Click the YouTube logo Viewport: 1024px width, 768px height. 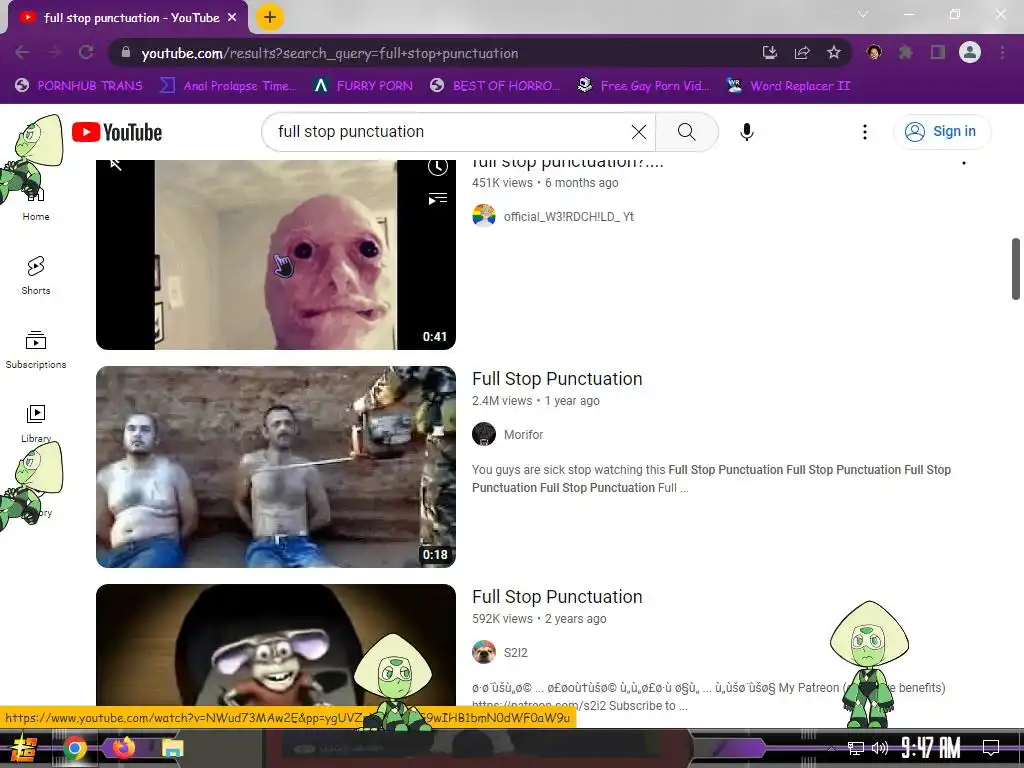tap(117, 132)
